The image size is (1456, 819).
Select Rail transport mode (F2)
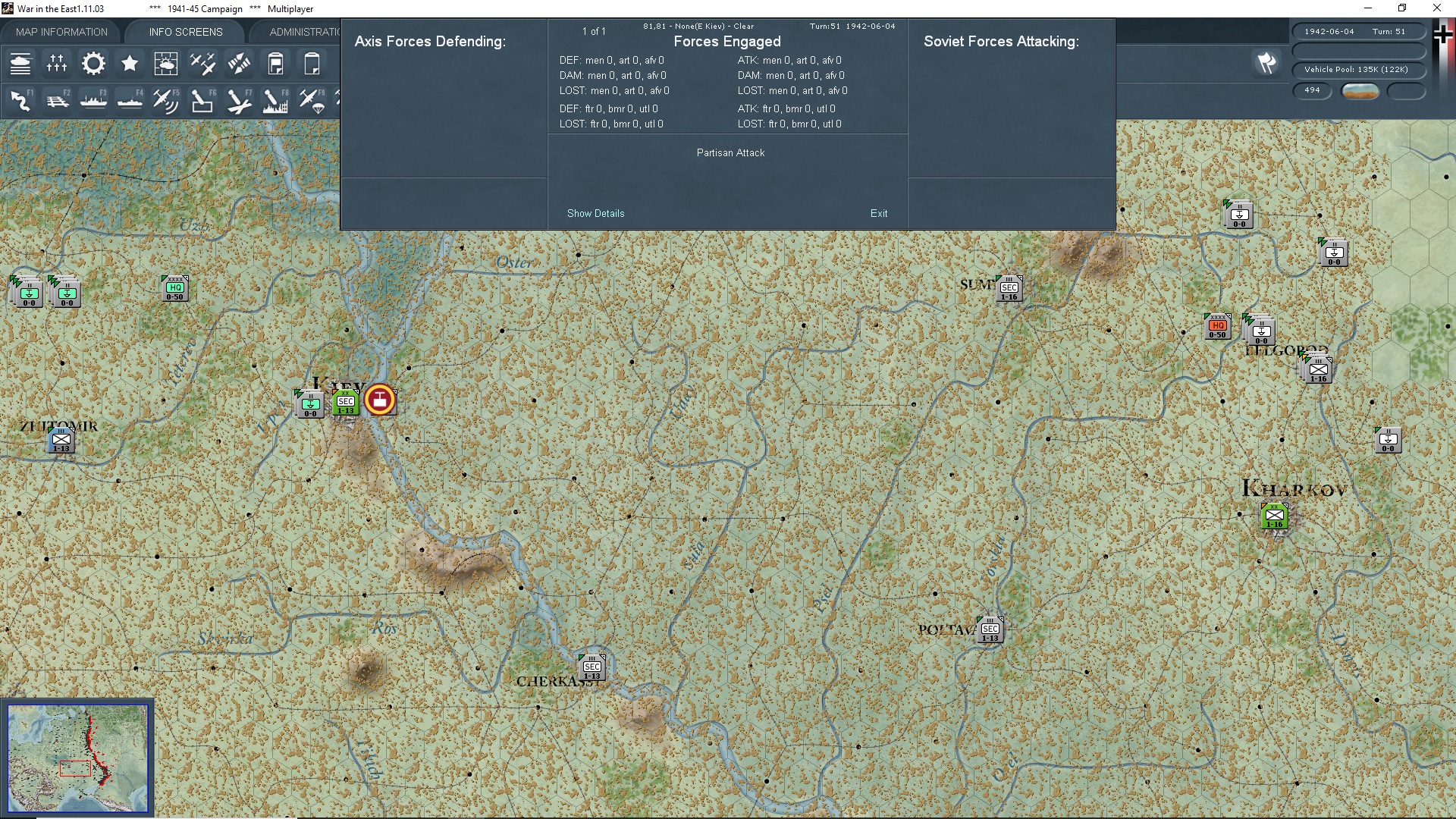[57, 101]
